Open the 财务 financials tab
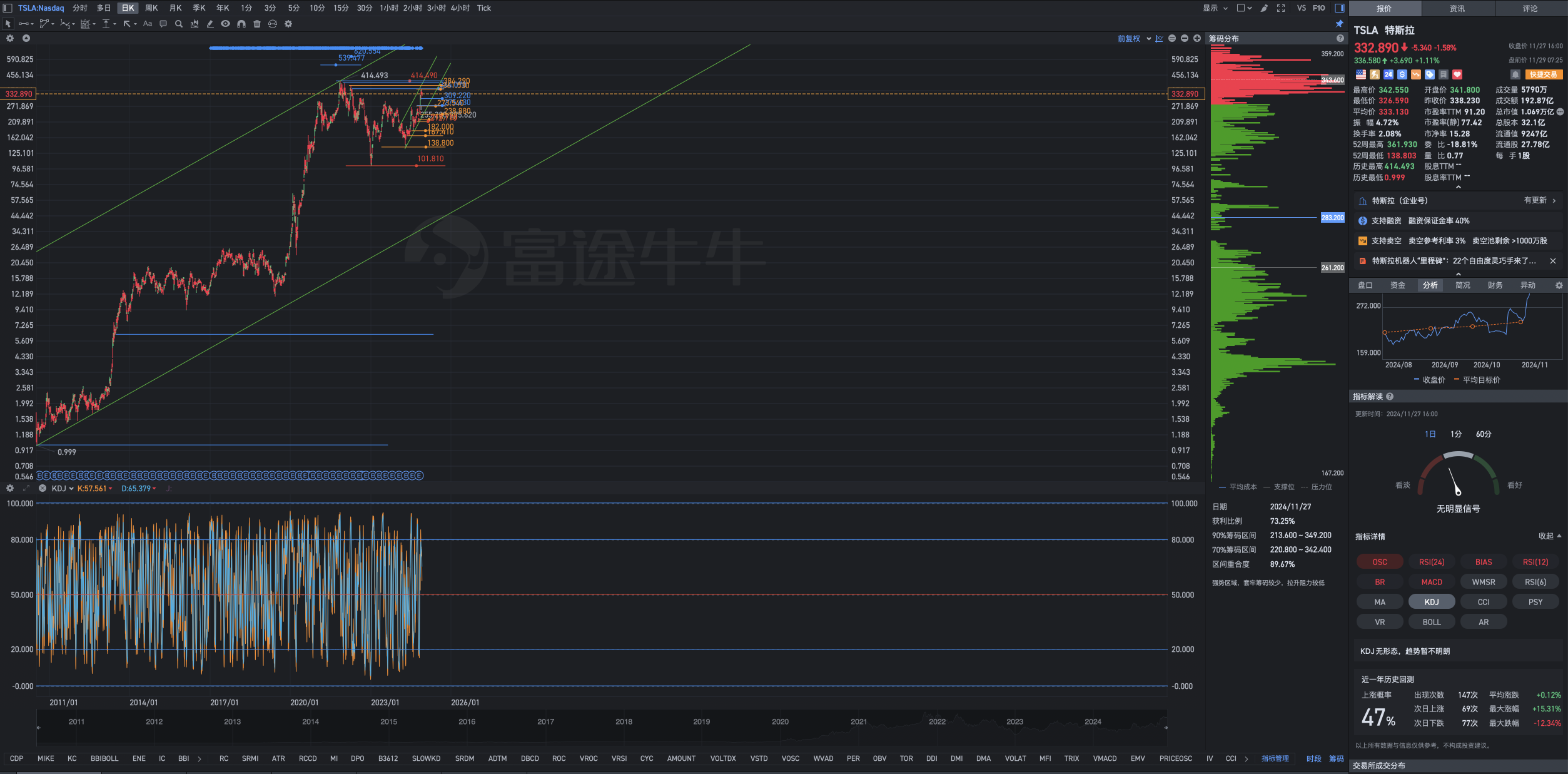The height and width of the screenshot is (774, 1568). pos(1495,285)
